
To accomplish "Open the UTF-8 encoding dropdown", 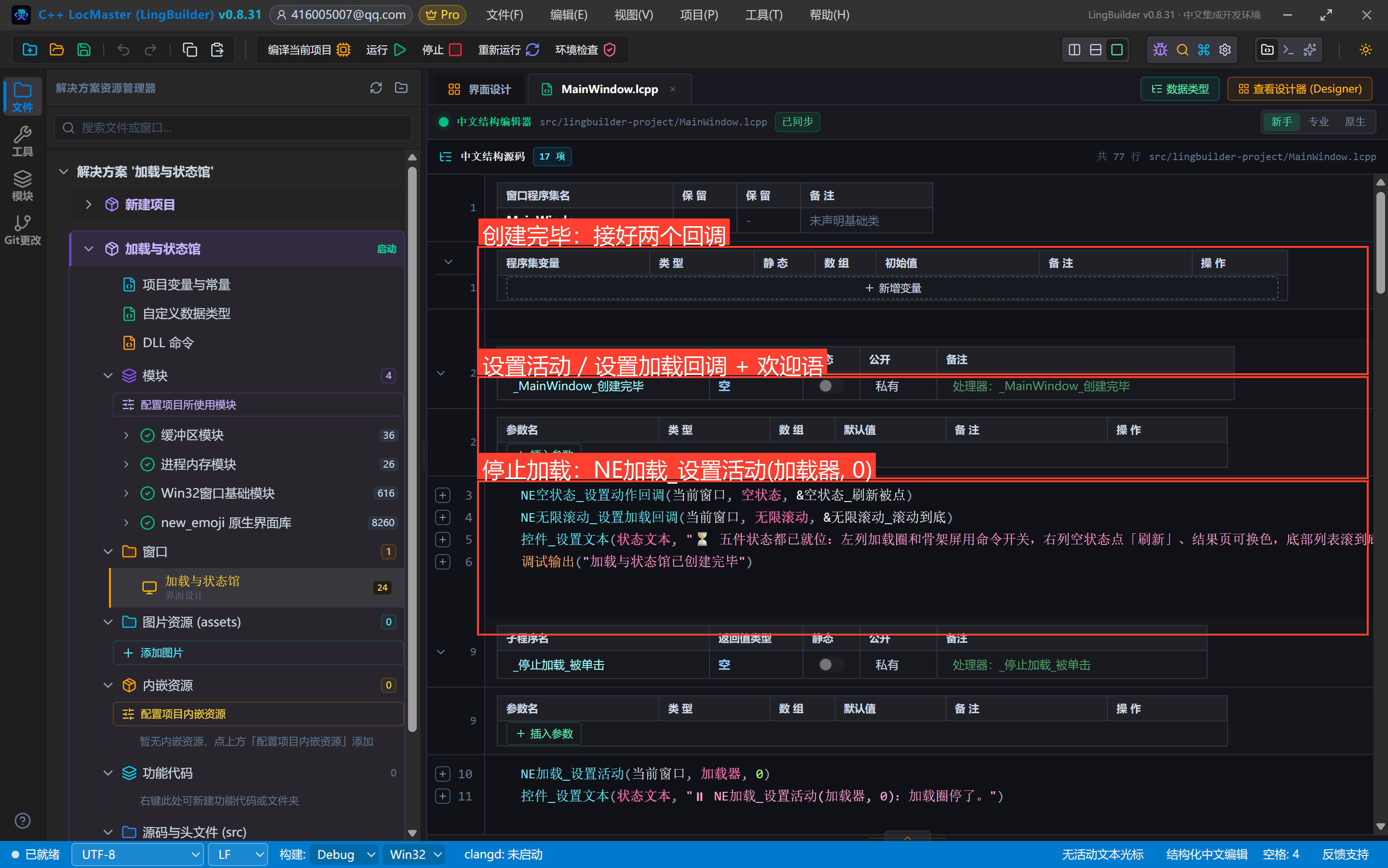I will coord(138,854).
